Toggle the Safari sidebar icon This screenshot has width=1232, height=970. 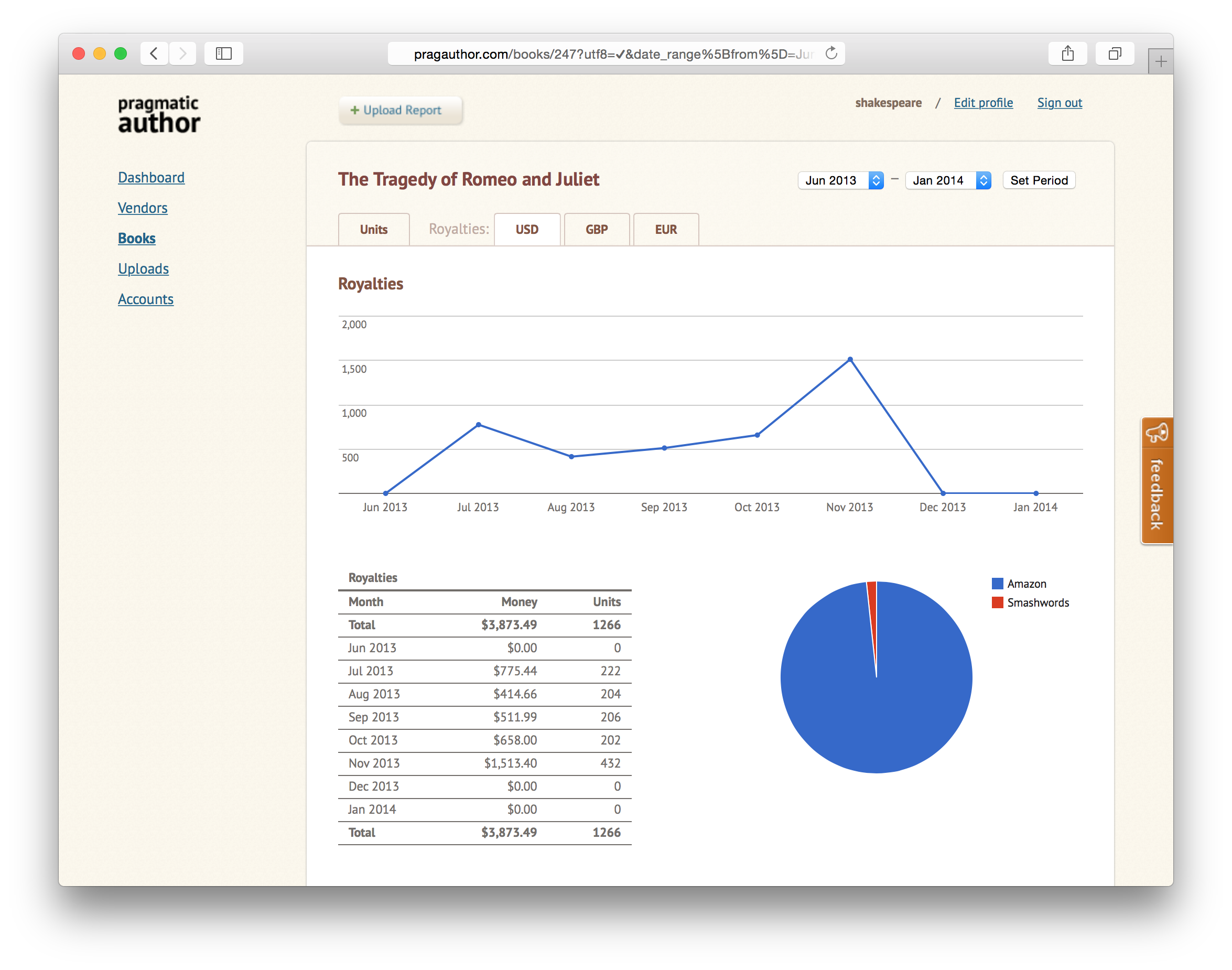tap(224, 53)
